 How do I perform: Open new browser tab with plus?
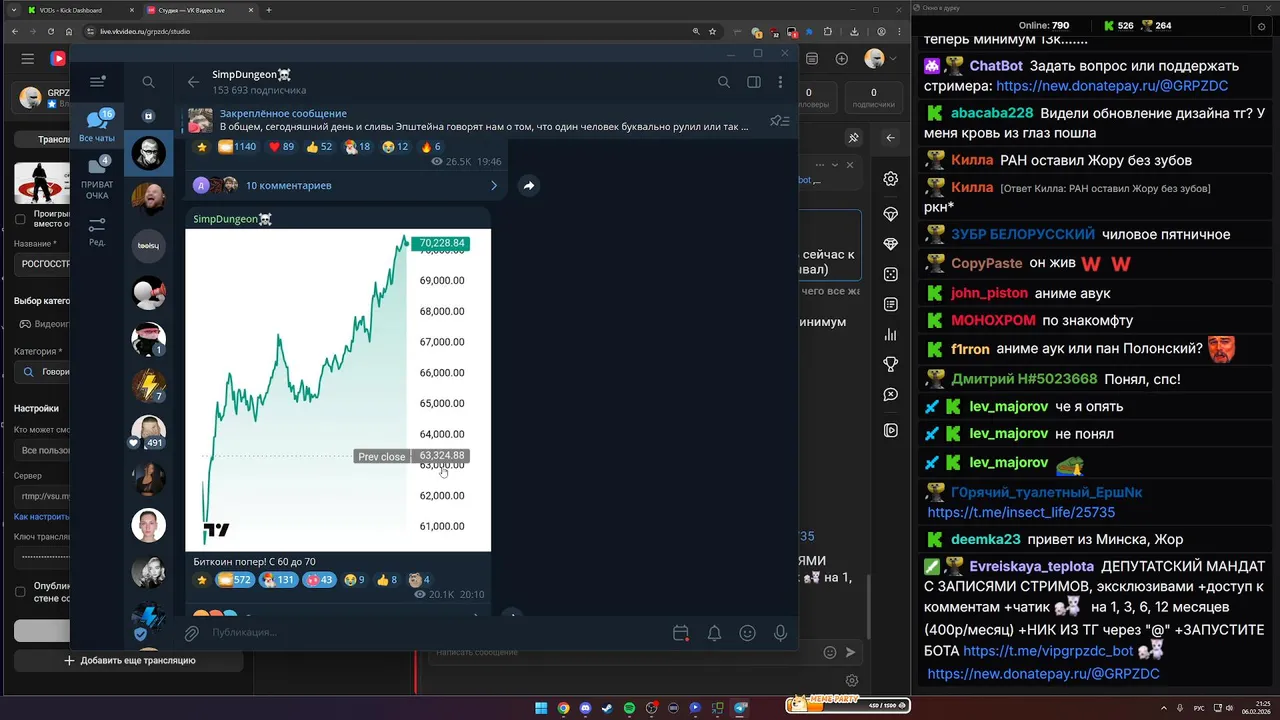(268, 10)
